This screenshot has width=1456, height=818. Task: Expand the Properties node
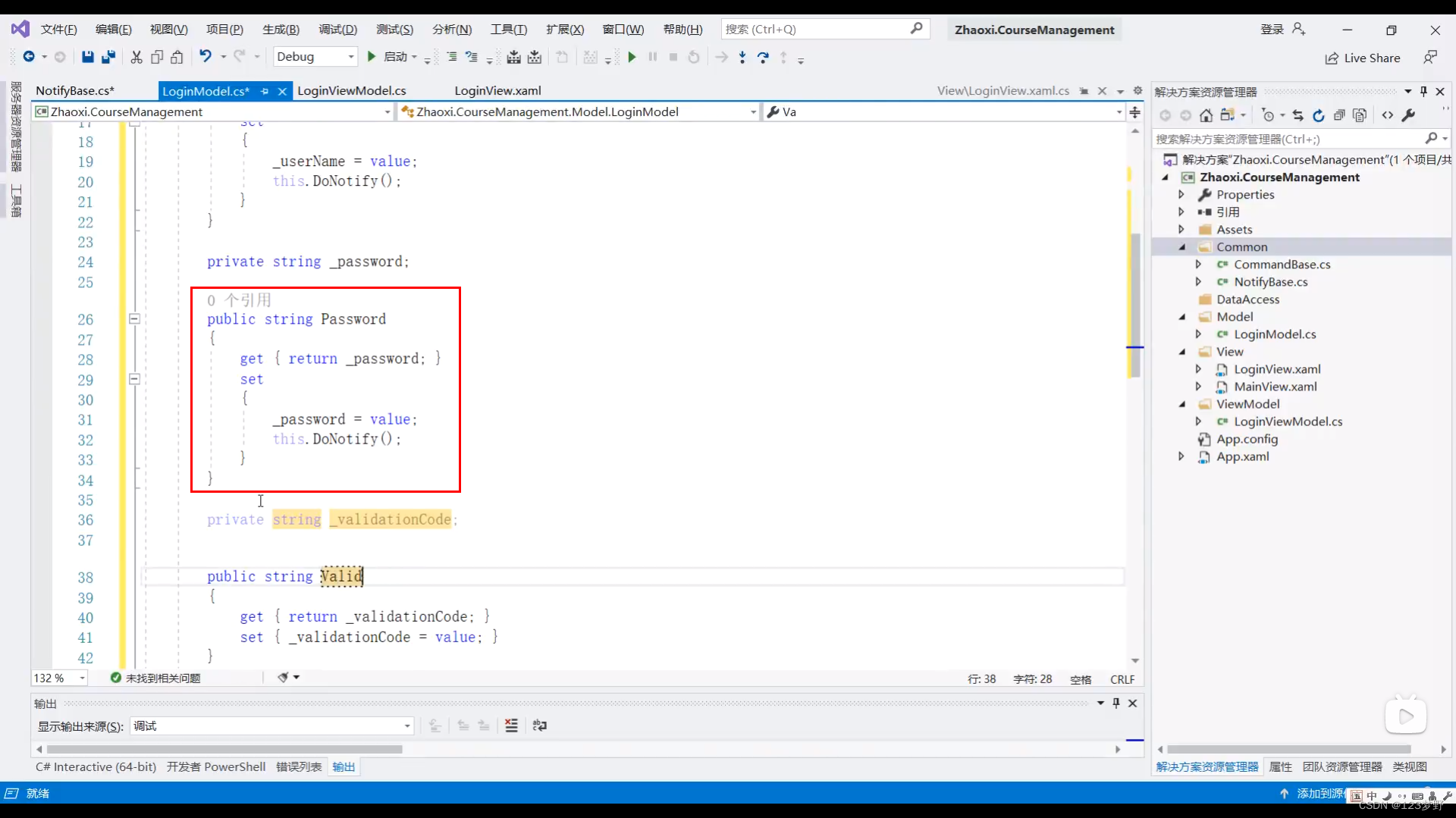click(1181, 195)
